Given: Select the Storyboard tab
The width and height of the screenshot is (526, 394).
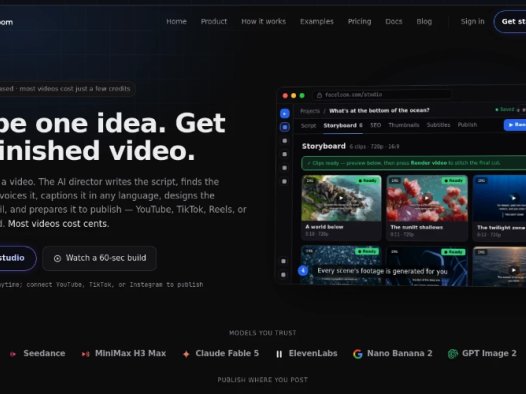Looking at the screenshot, I should pos(343,125).
